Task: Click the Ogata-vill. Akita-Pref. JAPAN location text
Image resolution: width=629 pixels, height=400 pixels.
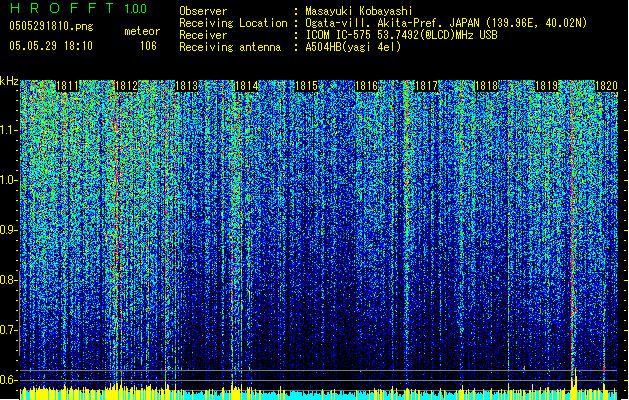Action: coord(446,23)
